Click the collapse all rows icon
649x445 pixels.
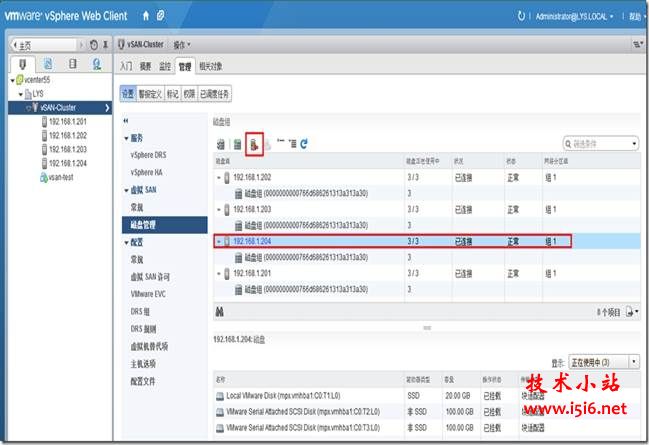tap(281, 143)
